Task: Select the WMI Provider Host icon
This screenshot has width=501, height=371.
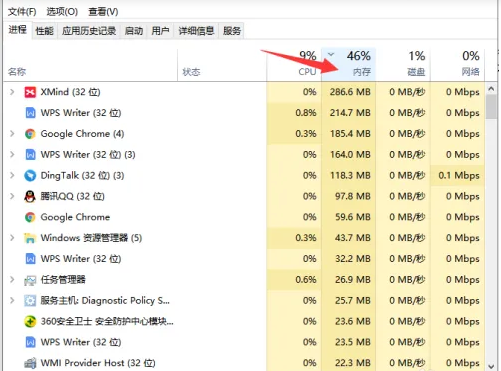Action: point(30,363)
